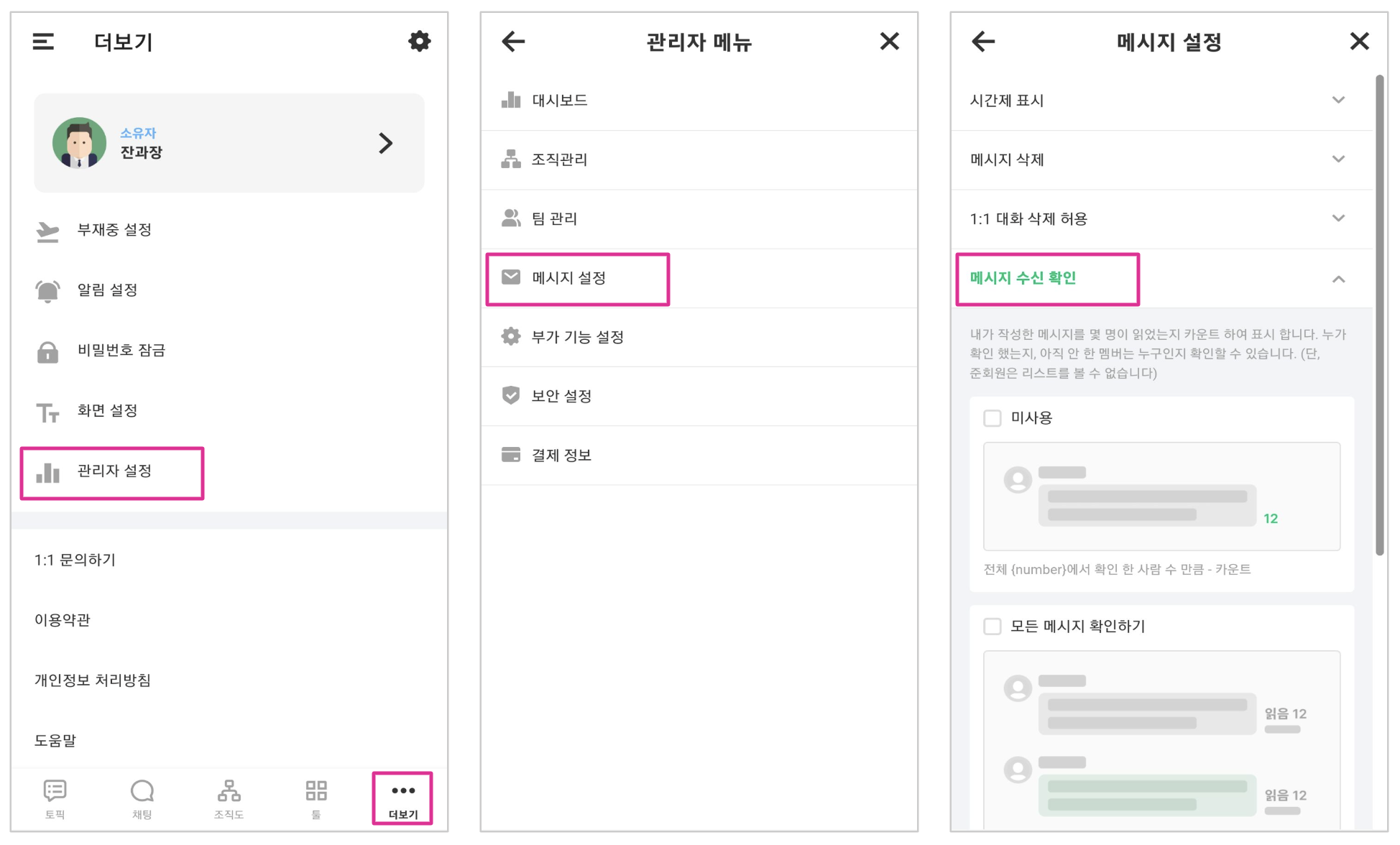
Task: Collapse the 메시지 수신 확인 section
Action: (x=1337, y=279)
